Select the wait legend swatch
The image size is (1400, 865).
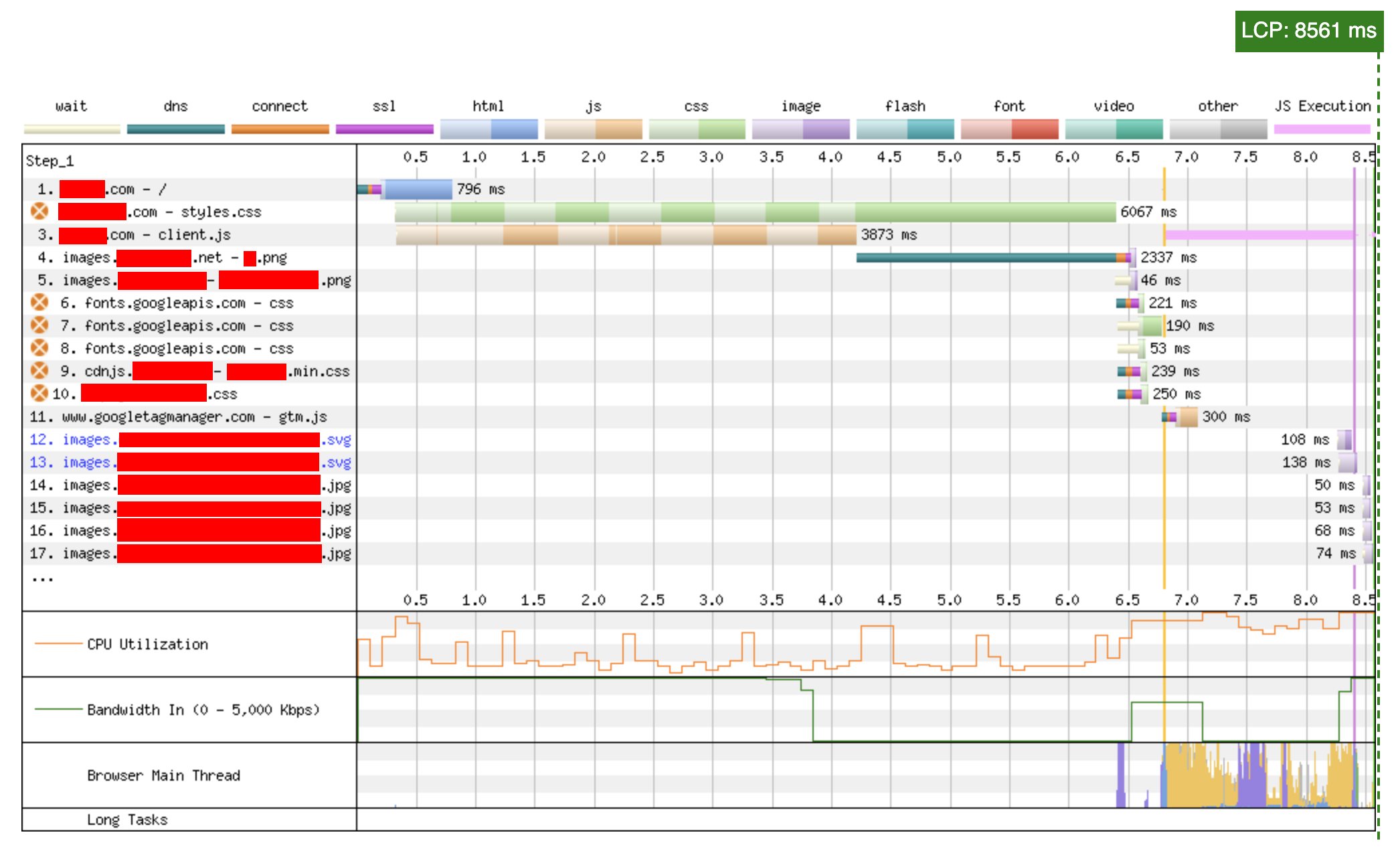(70, 127)
